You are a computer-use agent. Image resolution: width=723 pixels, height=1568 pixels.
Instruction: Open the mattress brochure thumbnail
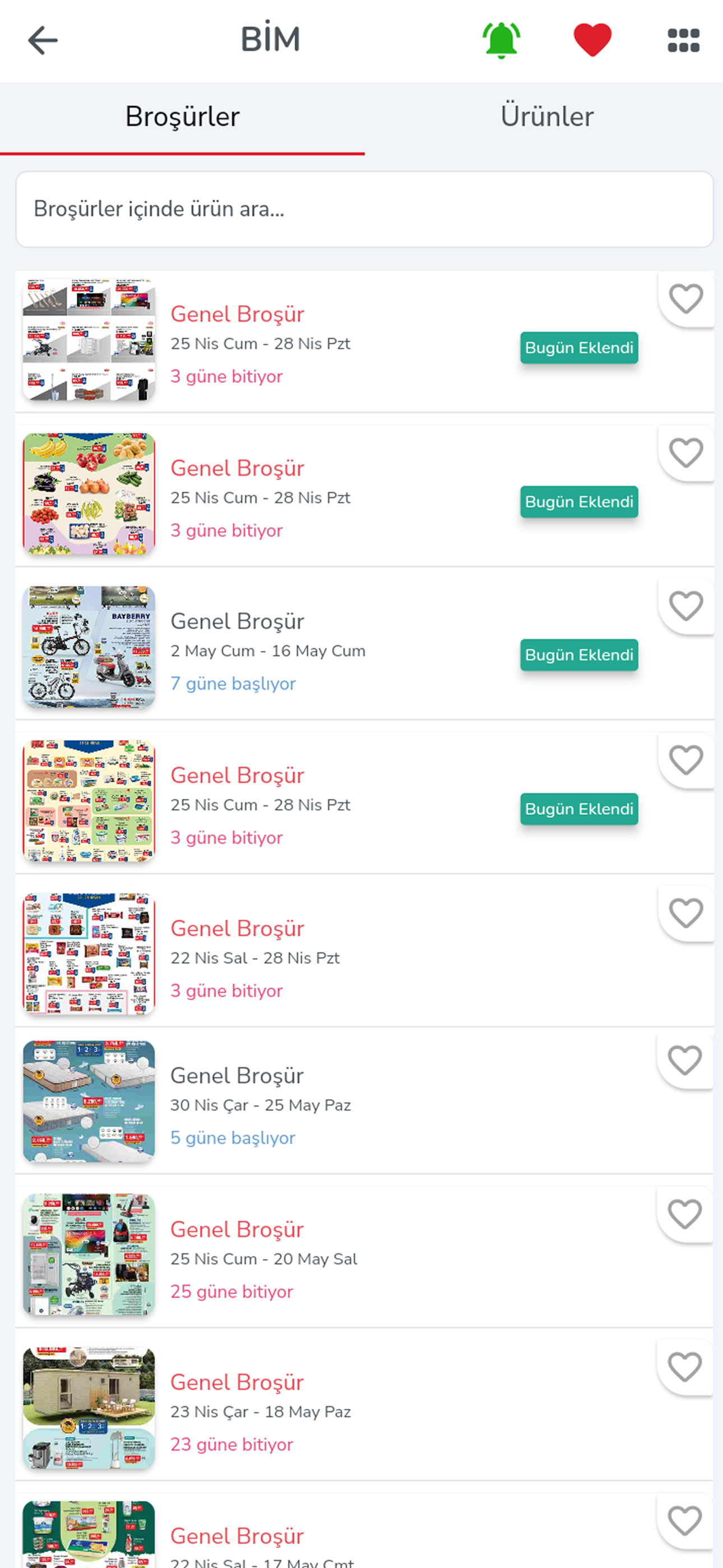(89, 1101)
